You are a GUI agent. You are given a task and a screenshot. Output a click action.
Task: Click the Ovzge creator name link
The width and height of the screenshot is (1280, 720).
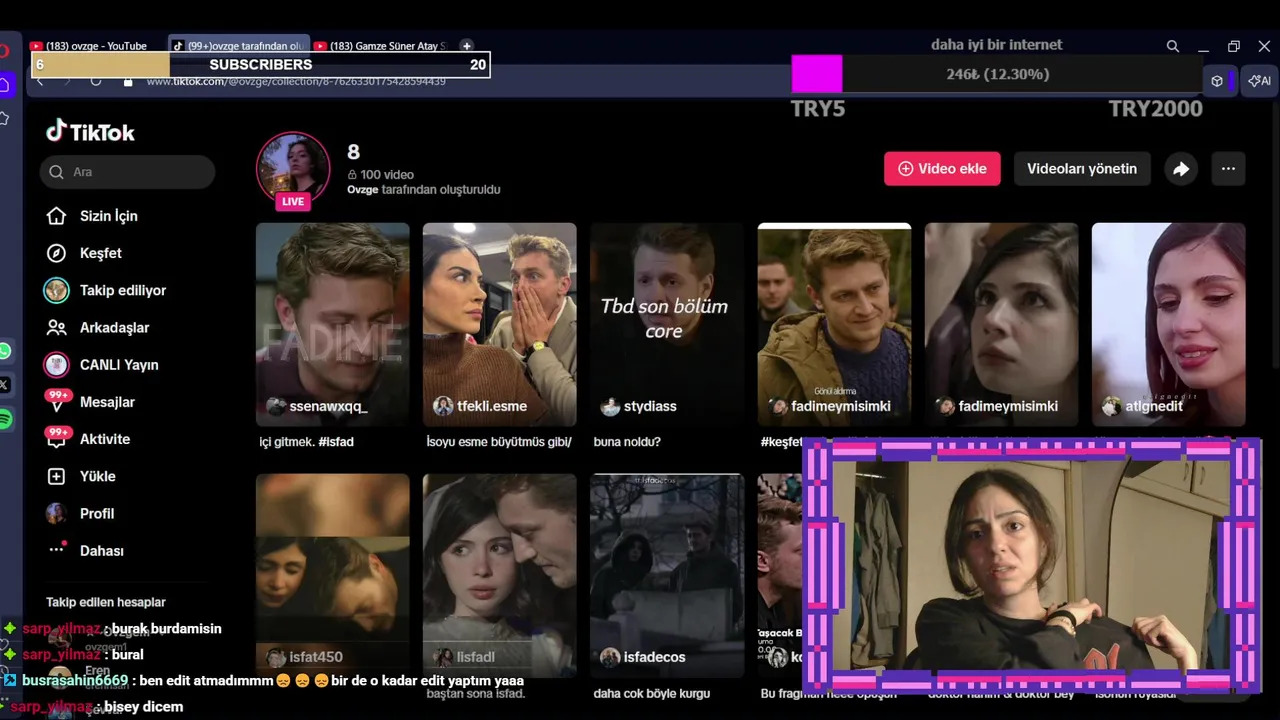click(363, 189)
